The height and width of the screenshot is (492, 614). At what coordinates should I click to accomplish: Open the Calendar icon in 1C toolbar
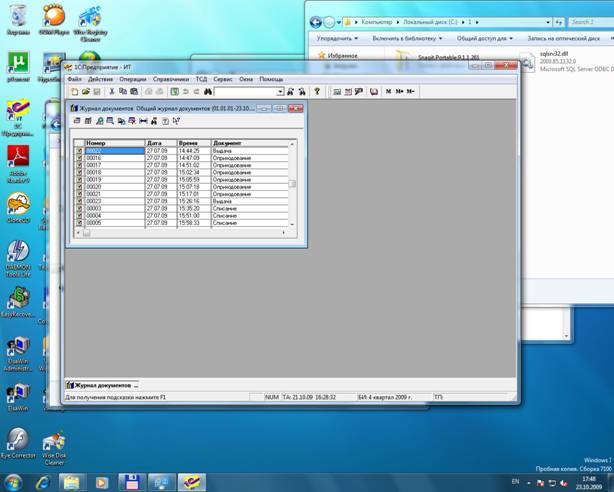348,92
